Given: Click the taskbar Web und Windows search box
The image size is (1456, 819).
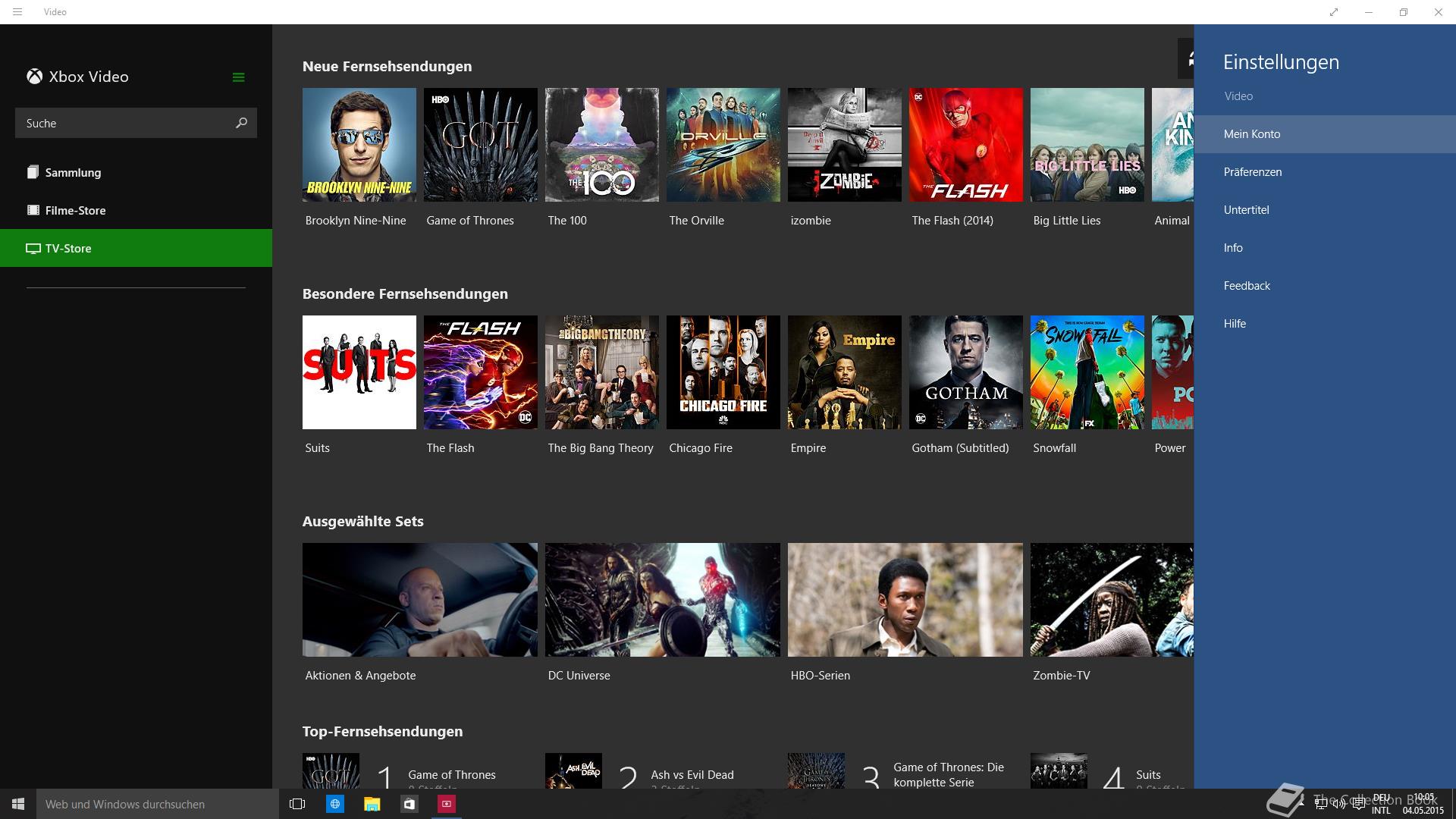Looking at the screenshot, I should tap(158, 804).
